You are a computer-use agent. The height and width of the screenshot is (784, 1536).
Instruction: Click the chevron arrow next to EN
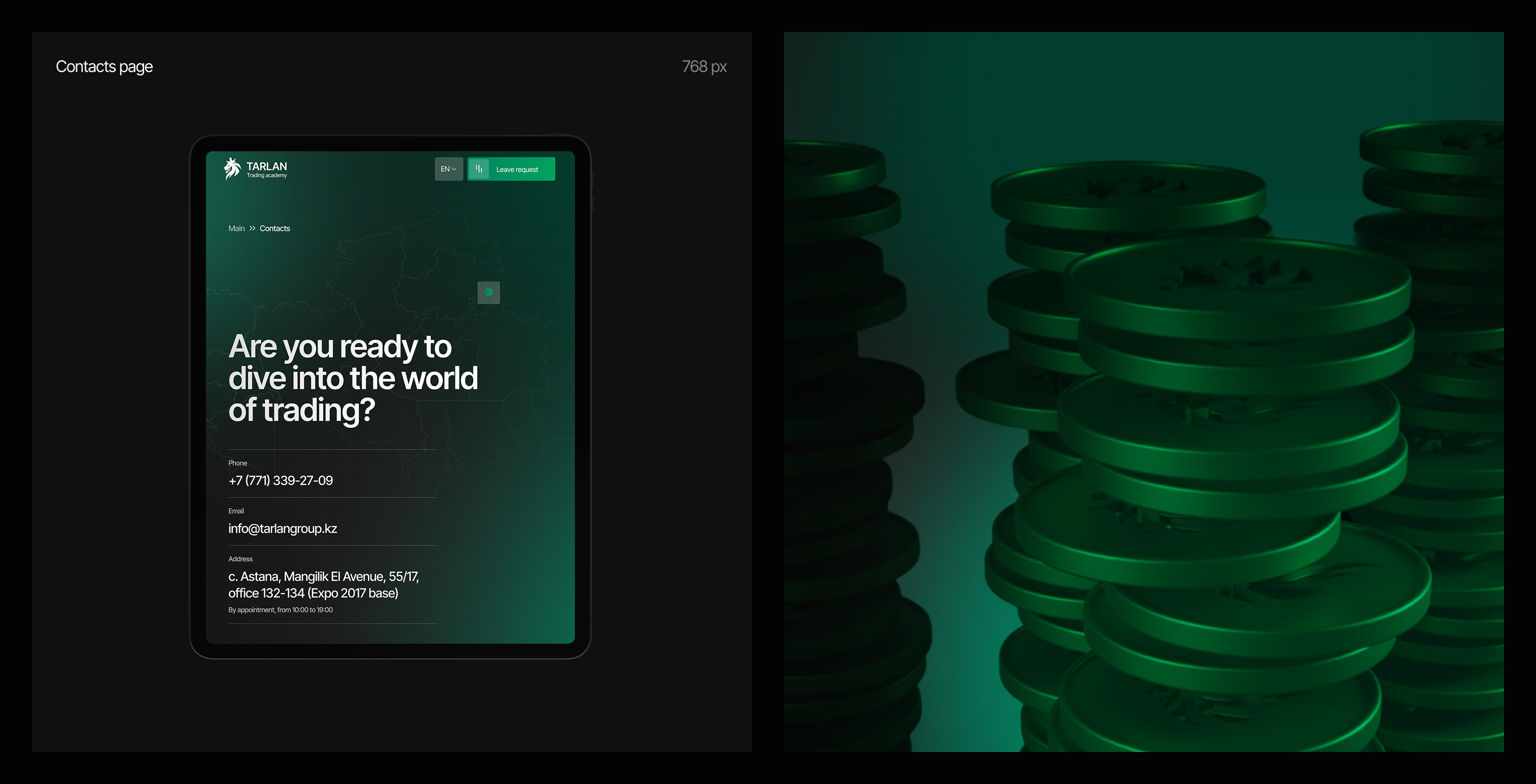454,169
